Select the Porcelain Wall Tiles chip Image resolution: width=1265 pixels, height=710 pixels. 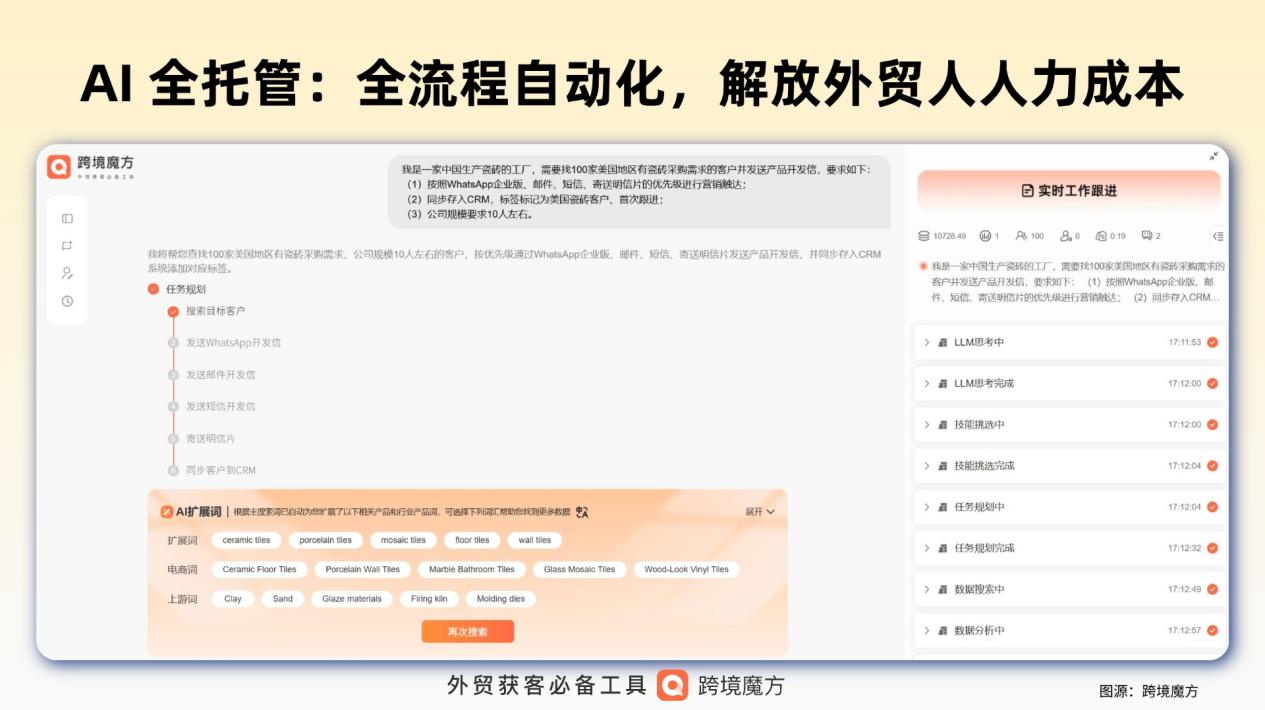click(x=363, y=570)
